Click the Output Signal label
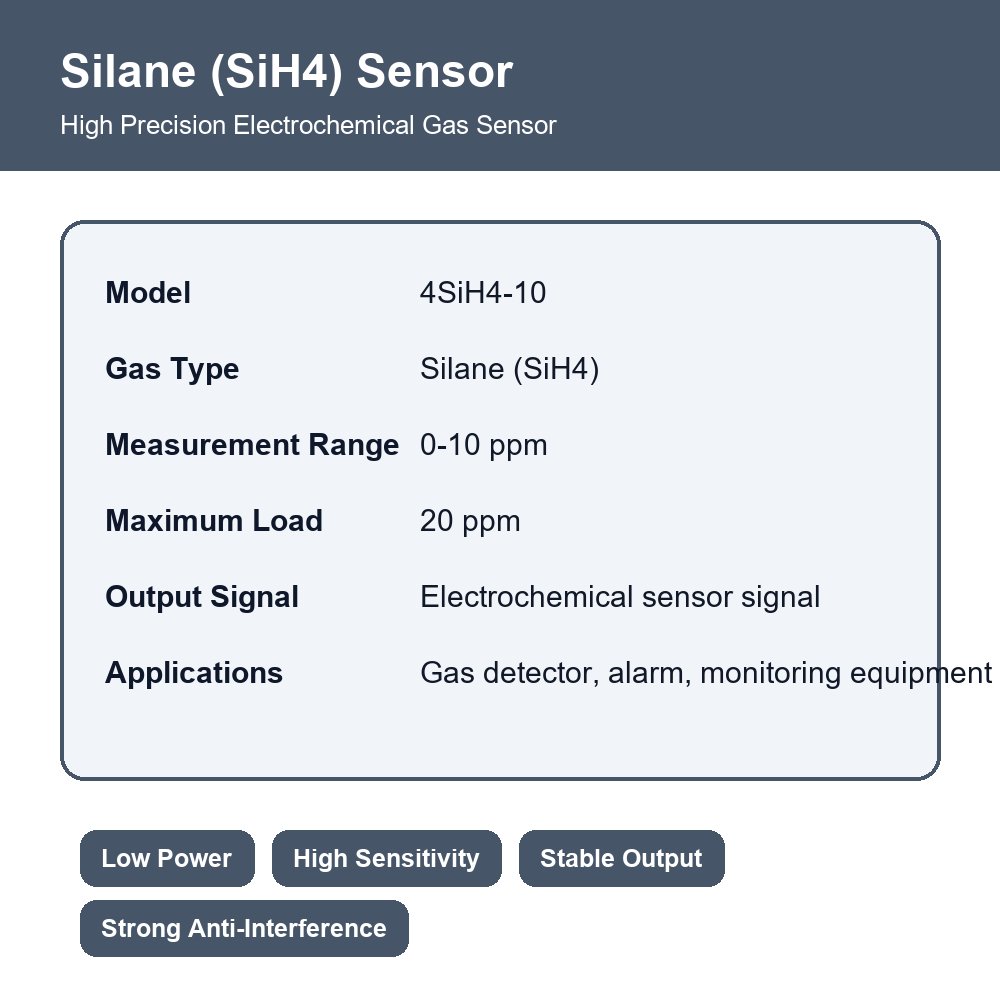Viewport: 1000px width, 1000px height. point(202,597)
